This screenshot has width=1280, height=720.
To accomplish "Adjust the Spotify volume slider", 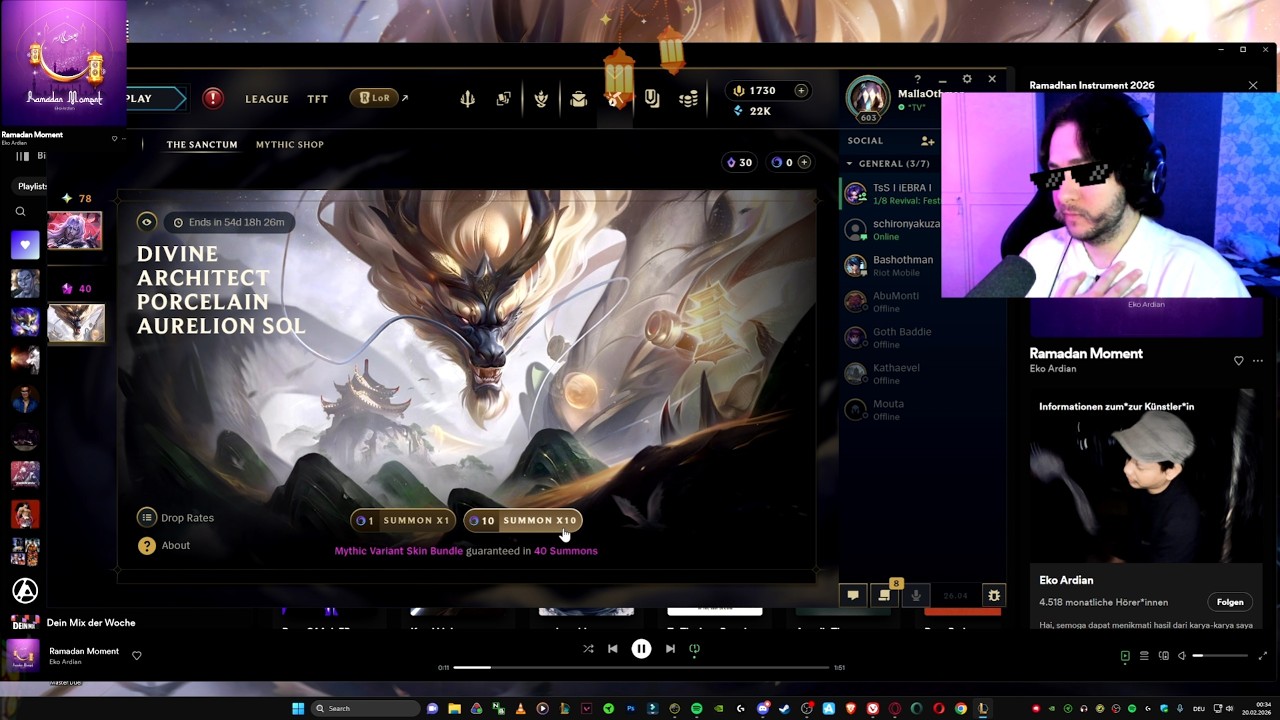I will point(1220,656).
